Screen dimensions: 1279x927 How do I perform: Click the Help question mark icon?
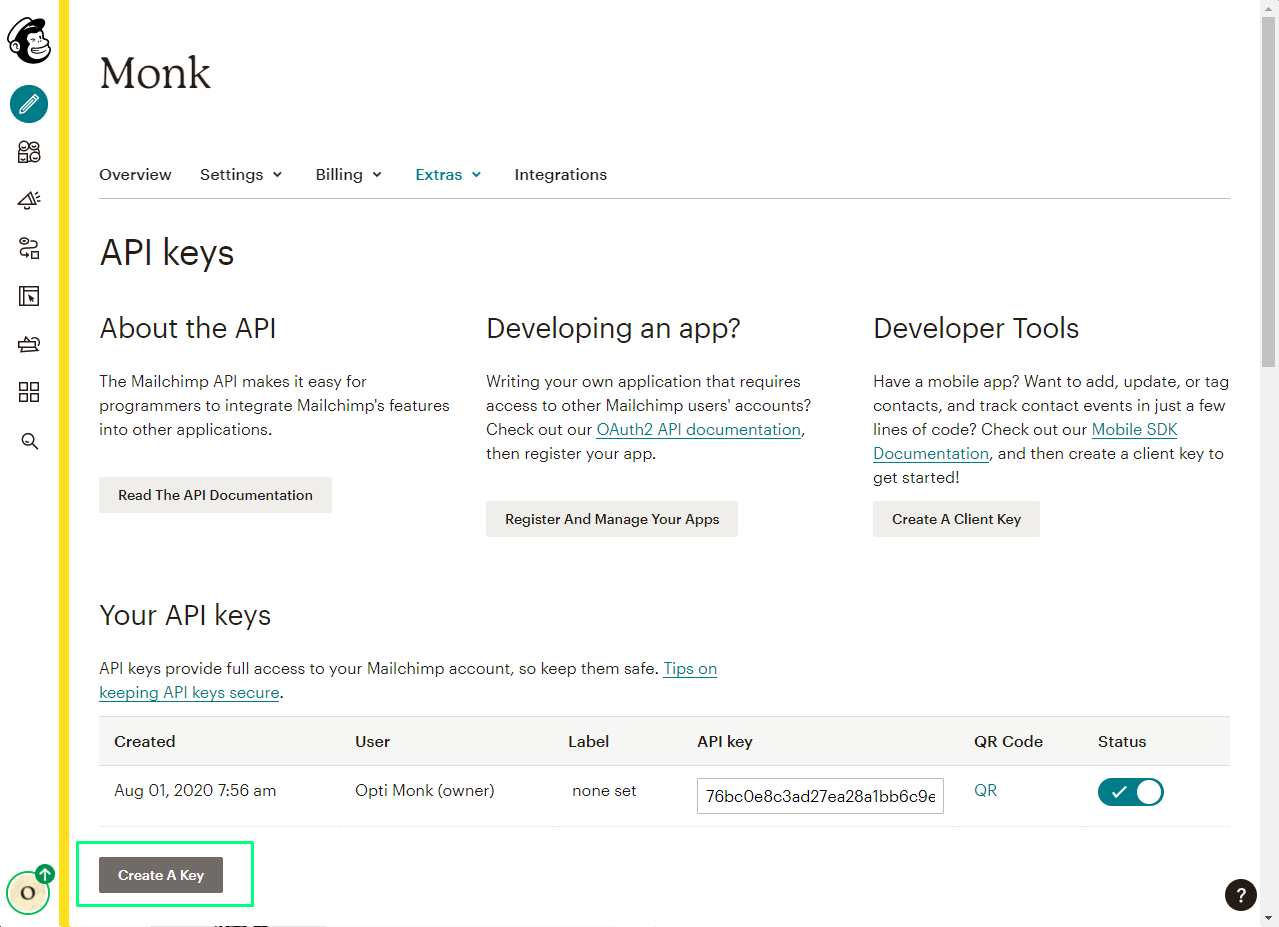pos(1241,895)
